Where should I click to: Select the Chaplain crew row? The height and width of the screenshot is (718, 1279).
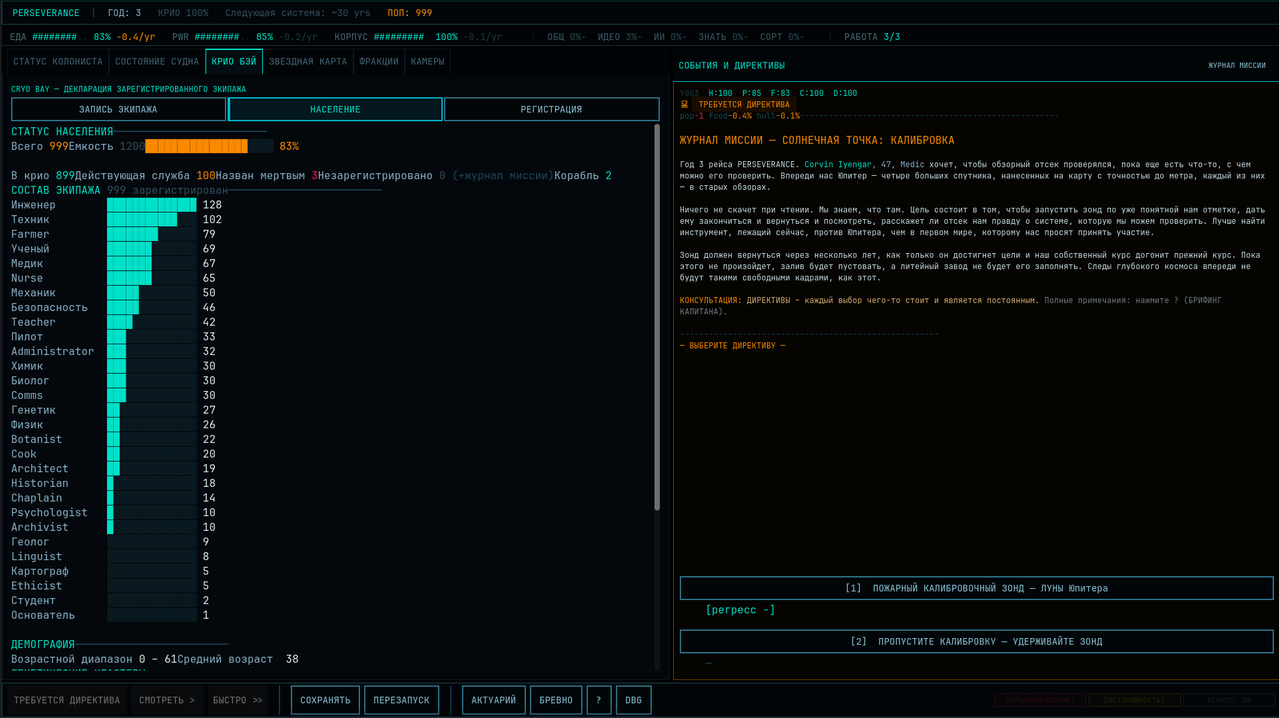(116, 498)
